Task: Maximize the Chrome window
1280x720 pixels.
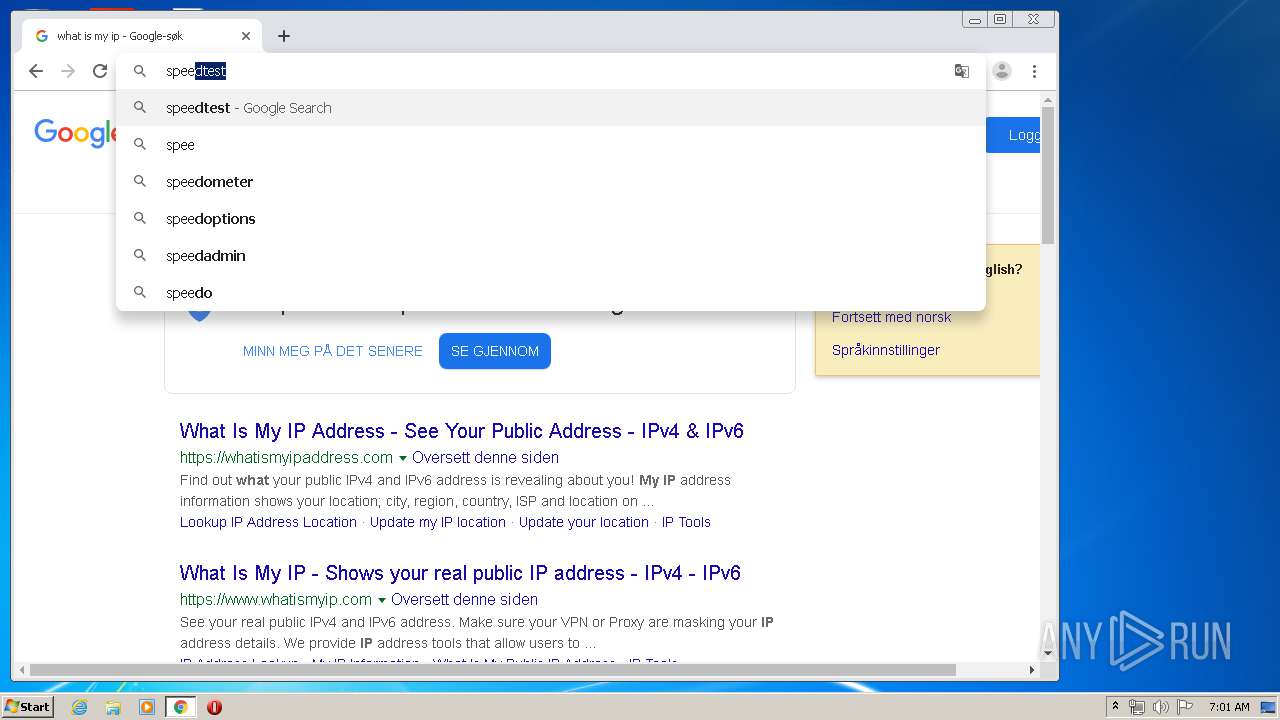Action: pos(1000,19)
